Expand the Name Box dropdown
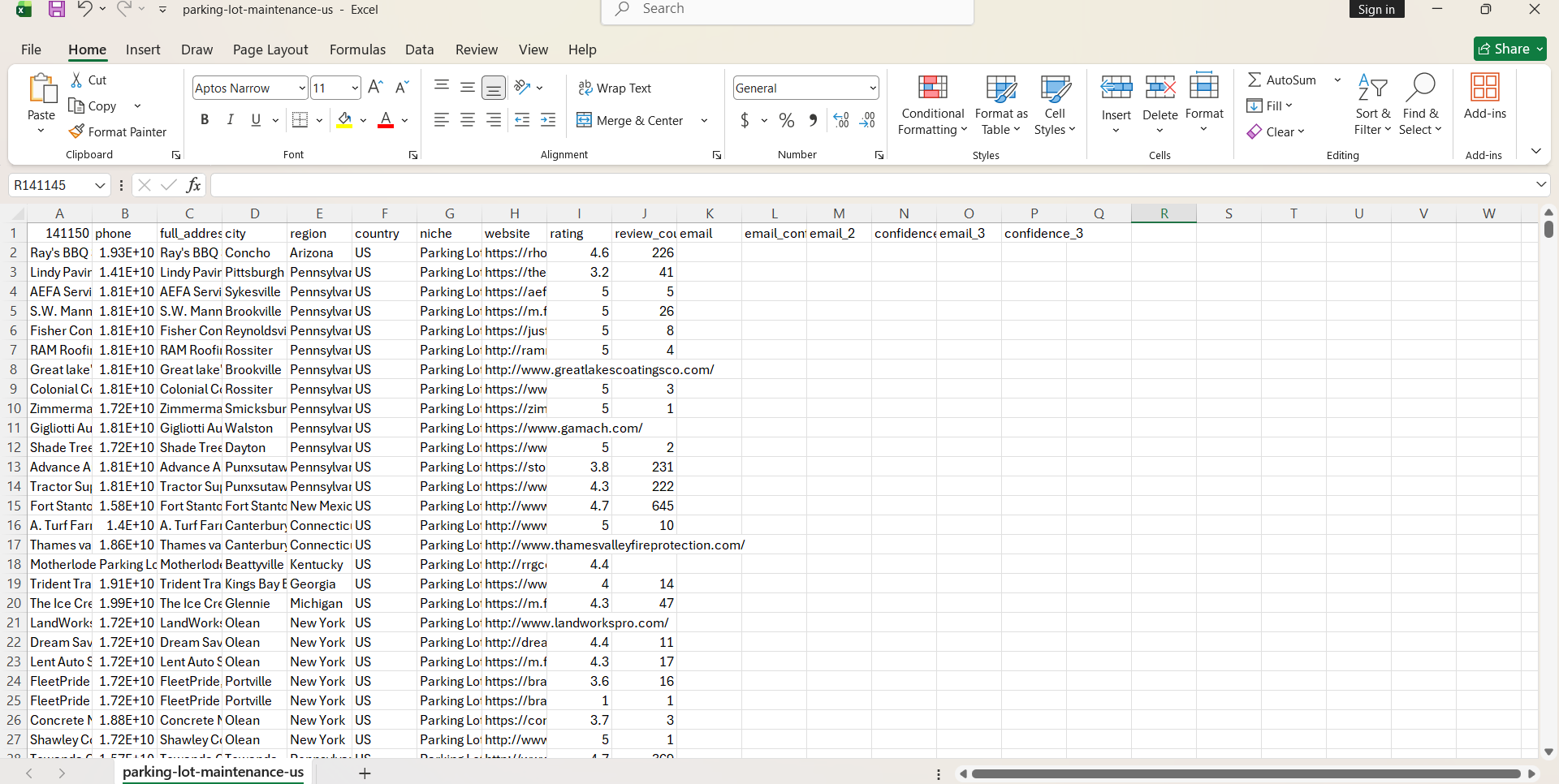This screenshot has height=784, width=1559. (x=100, y=185)
